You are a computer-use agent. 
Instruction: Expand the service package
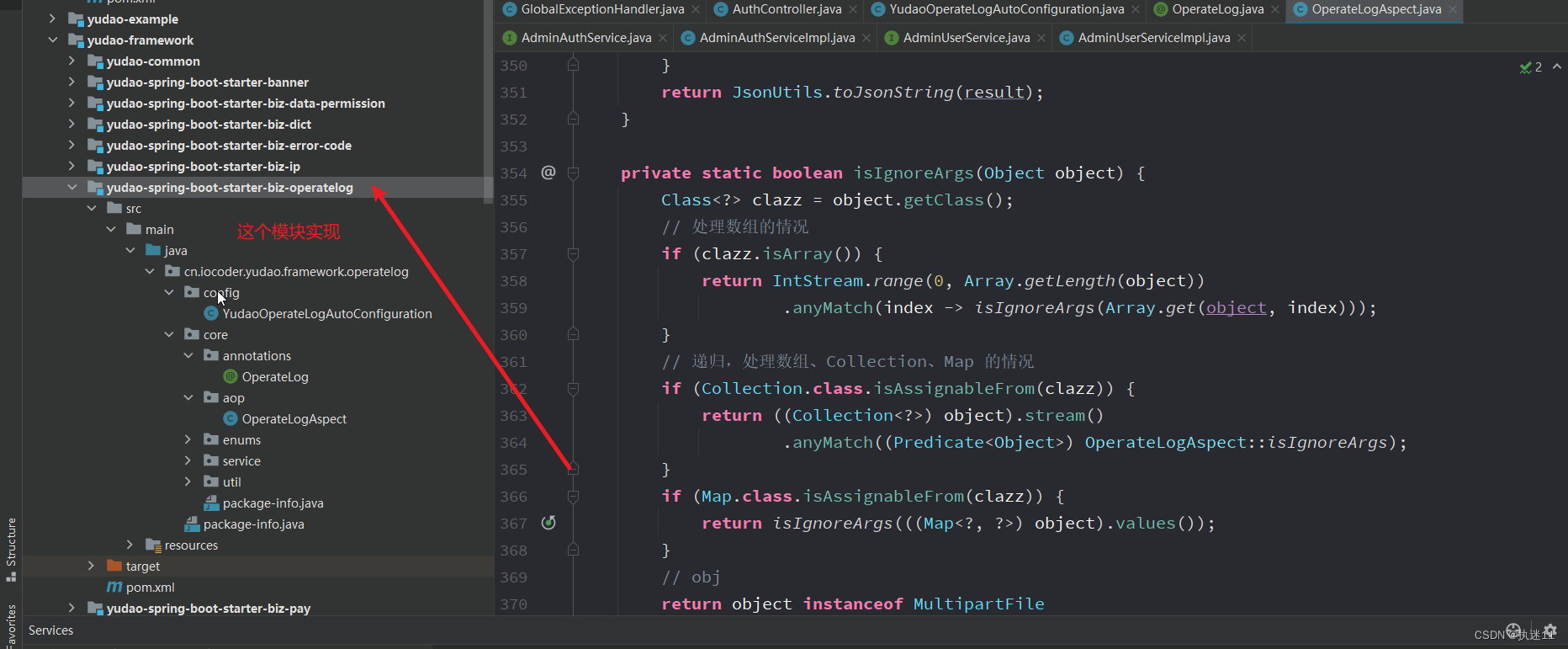188,460
